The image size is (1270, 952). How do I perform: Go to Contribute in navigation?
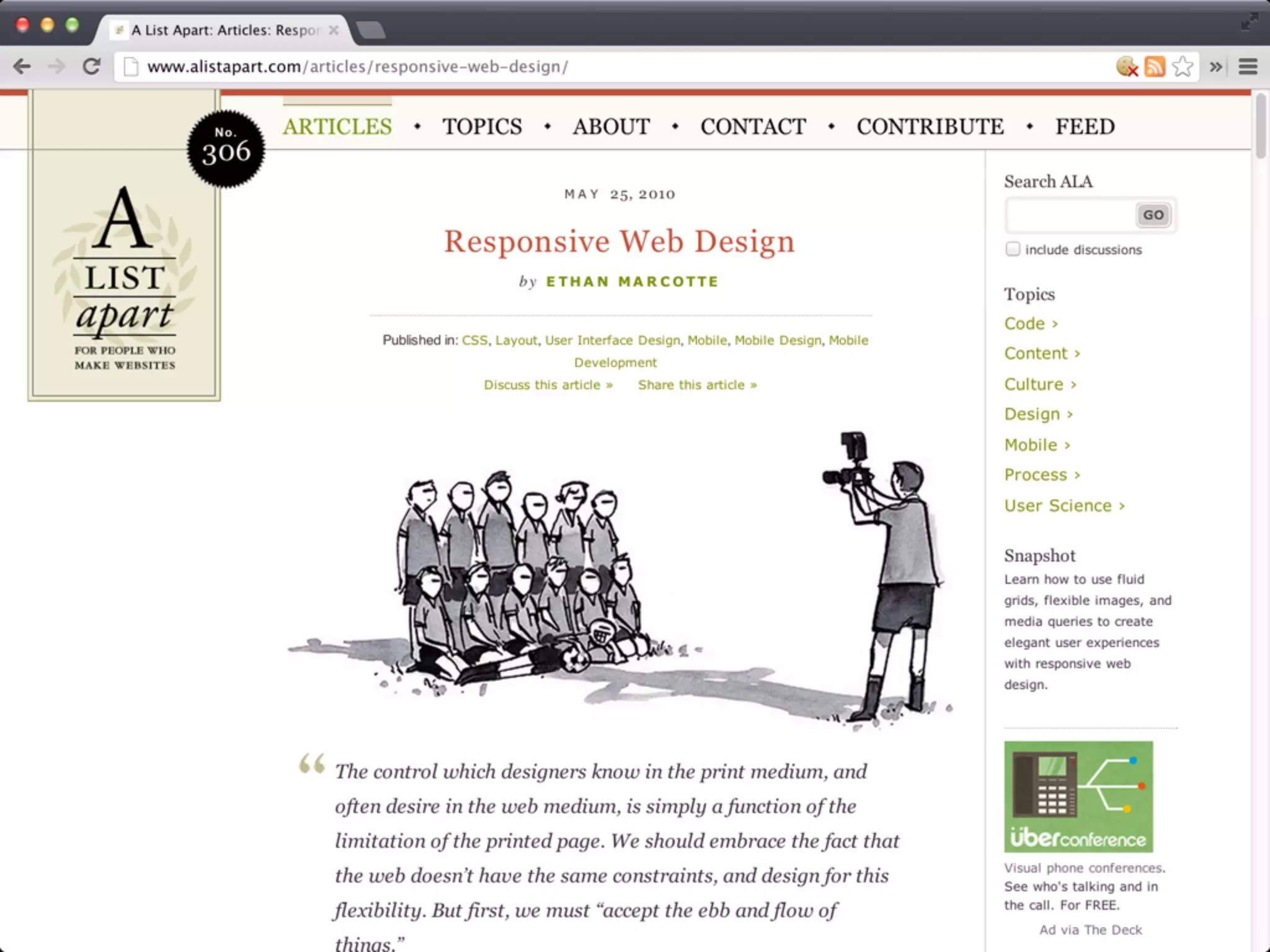click(x=930, y=127)
